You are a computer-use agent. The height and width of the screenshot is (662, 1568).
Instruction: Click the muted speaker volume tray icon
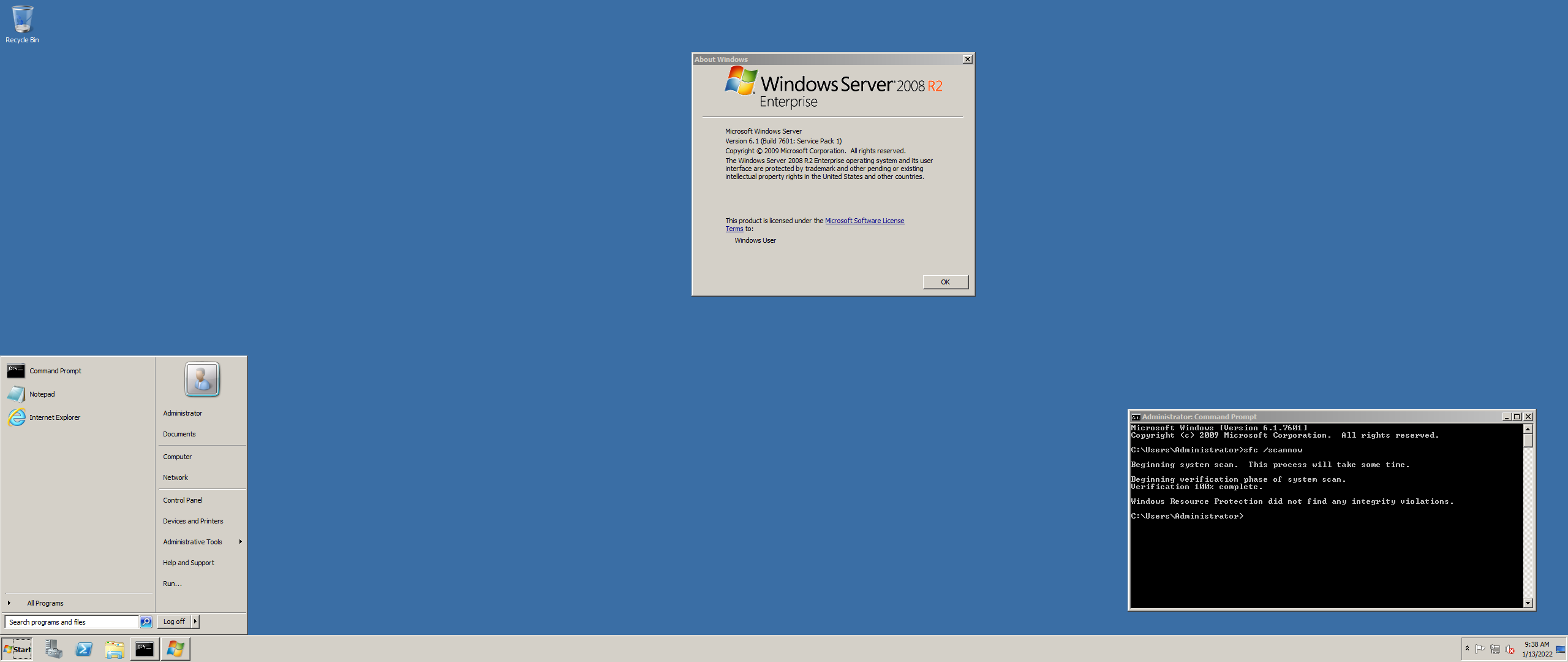tap(1510, 649)
